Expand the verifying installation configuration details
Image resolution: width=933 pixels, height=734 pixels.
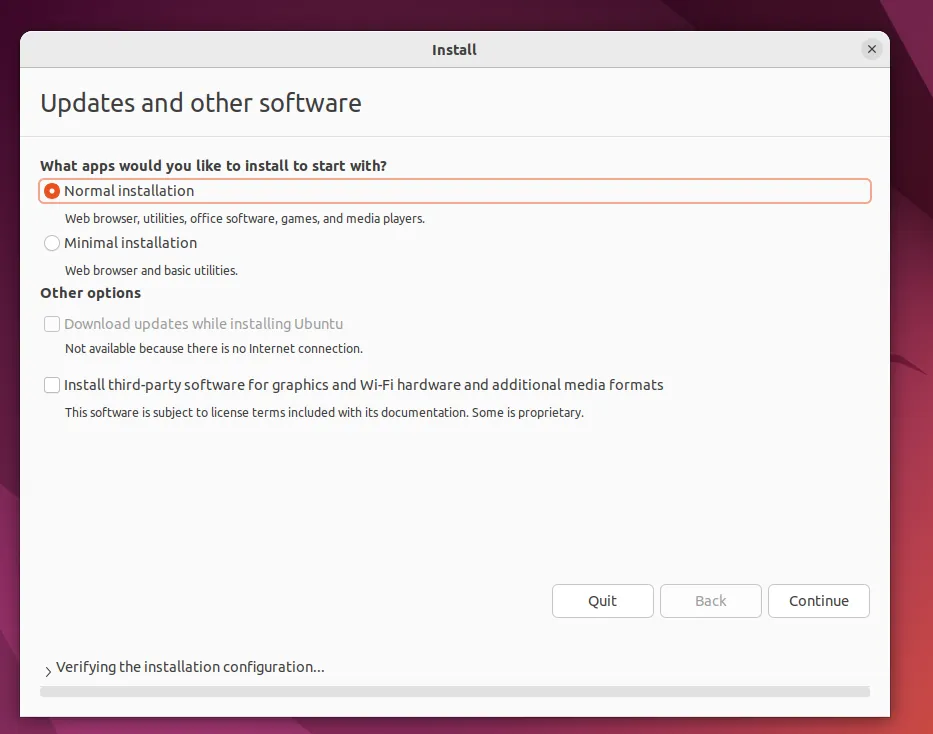48,671
